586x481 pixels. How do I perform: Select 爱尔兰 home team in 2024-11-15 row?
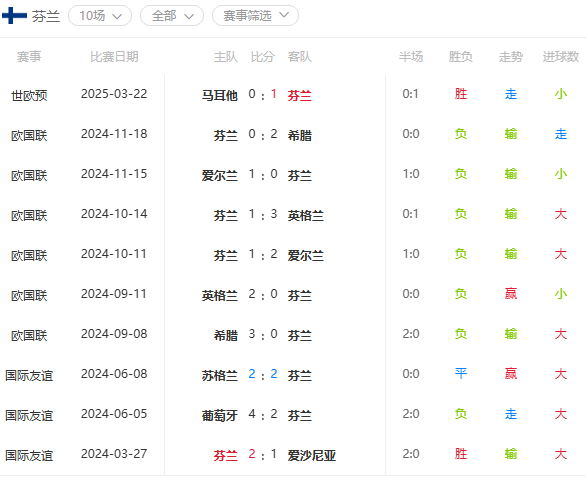[x=219, y=176]
